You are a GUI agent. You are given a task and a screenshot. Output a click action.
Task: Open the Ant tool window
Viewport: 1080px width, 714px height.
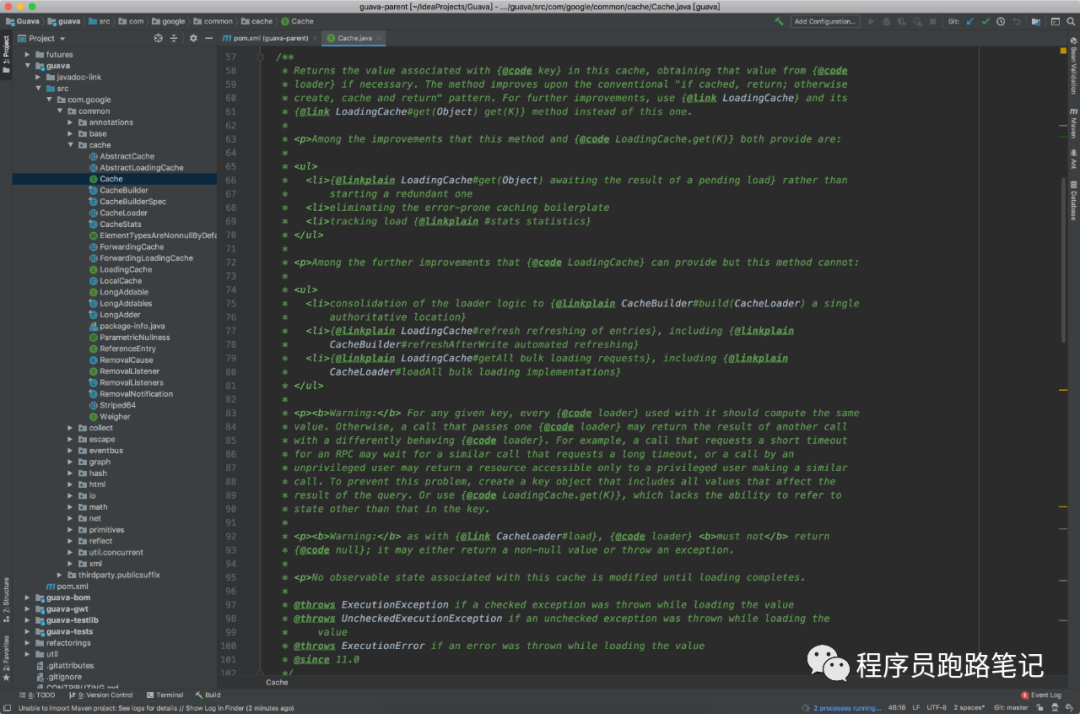[x=1073, y=160]
